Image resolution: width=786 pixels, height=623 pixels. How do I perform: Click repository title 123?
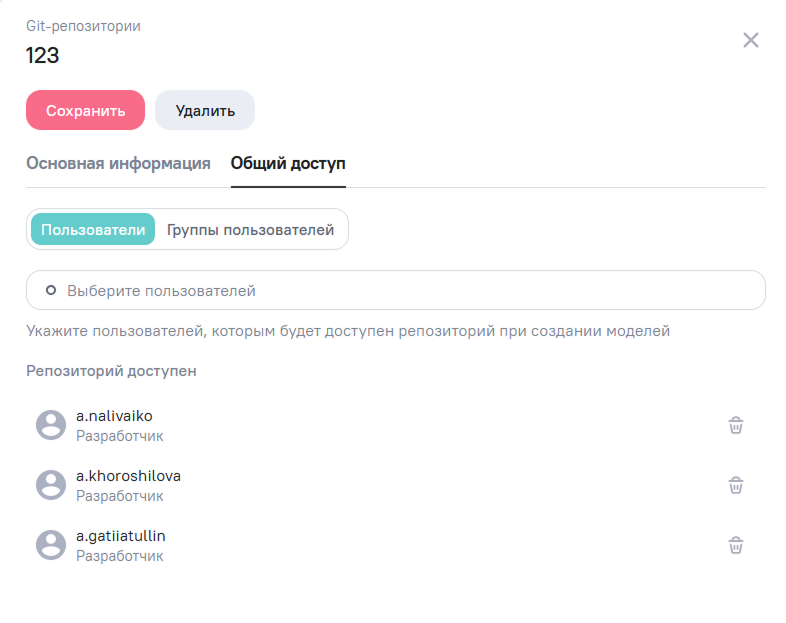click(43, 55)
